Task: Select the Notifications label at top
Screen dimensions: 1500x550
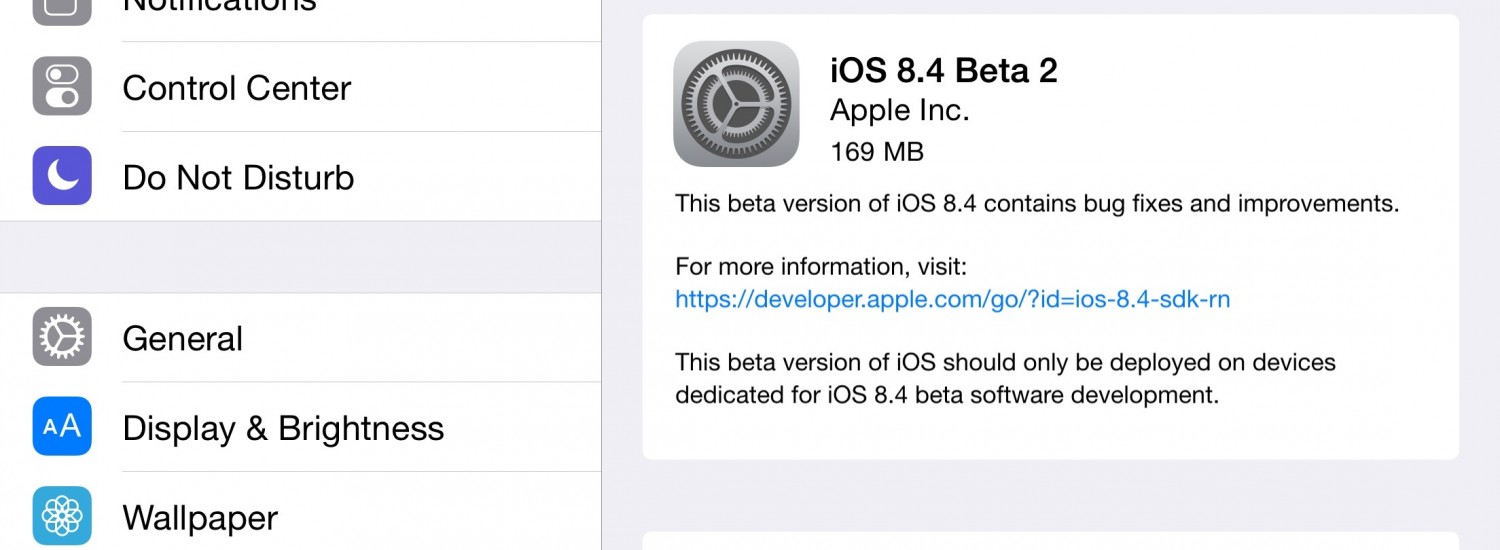Action: pyautogui.click(x=219, y=8)
